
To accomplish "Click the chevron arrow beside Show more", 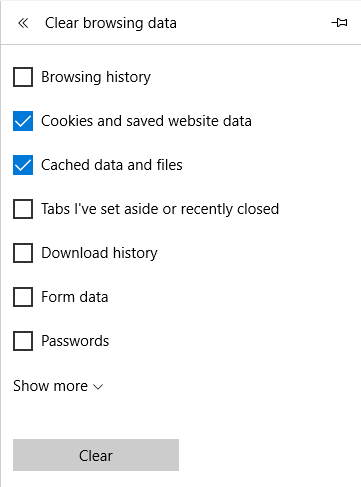I will coord(98,387).
